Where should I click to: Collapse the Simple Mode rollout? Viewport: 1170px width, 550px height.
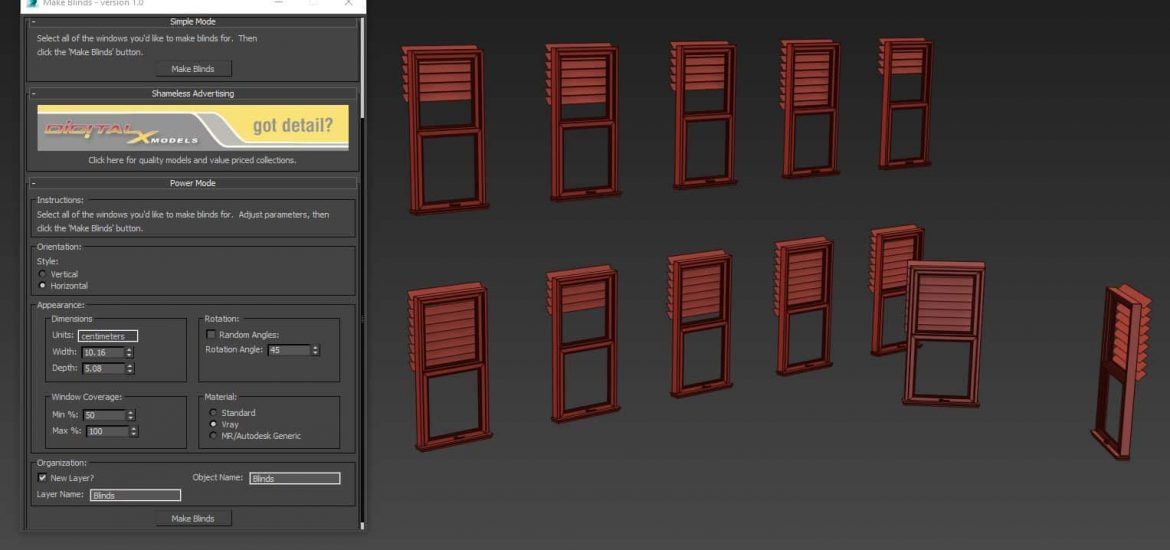[x=33, y=21]
